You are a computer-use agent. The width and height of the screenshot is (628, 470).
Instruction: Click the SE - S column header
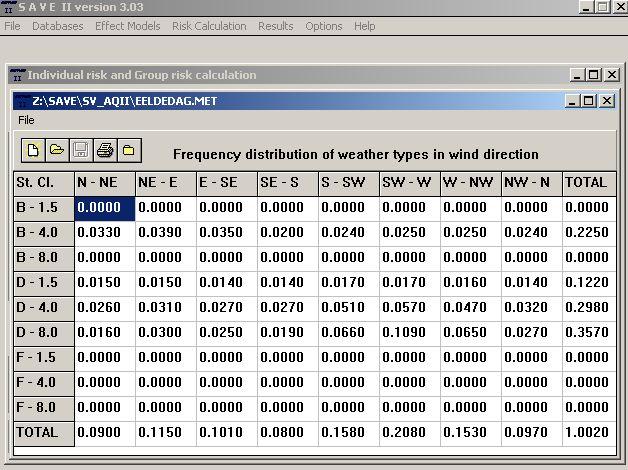(x=288, y=183)
